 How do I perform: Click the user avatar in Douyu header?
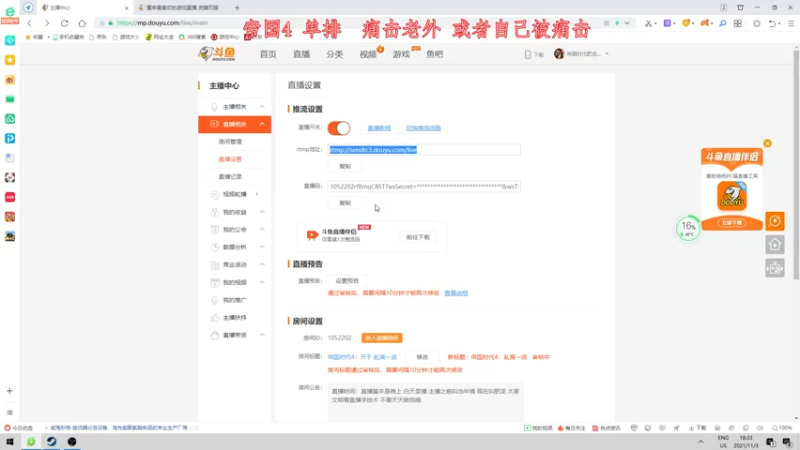tap(559, 54)
